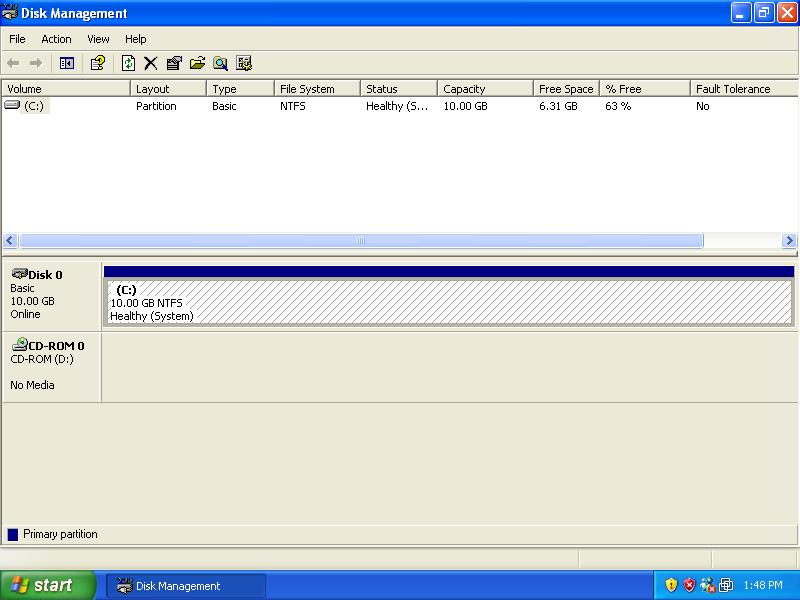Click the Primary partition legend color swatch
The height and width of the screenshot is (600, 800).
pos(13,534)
